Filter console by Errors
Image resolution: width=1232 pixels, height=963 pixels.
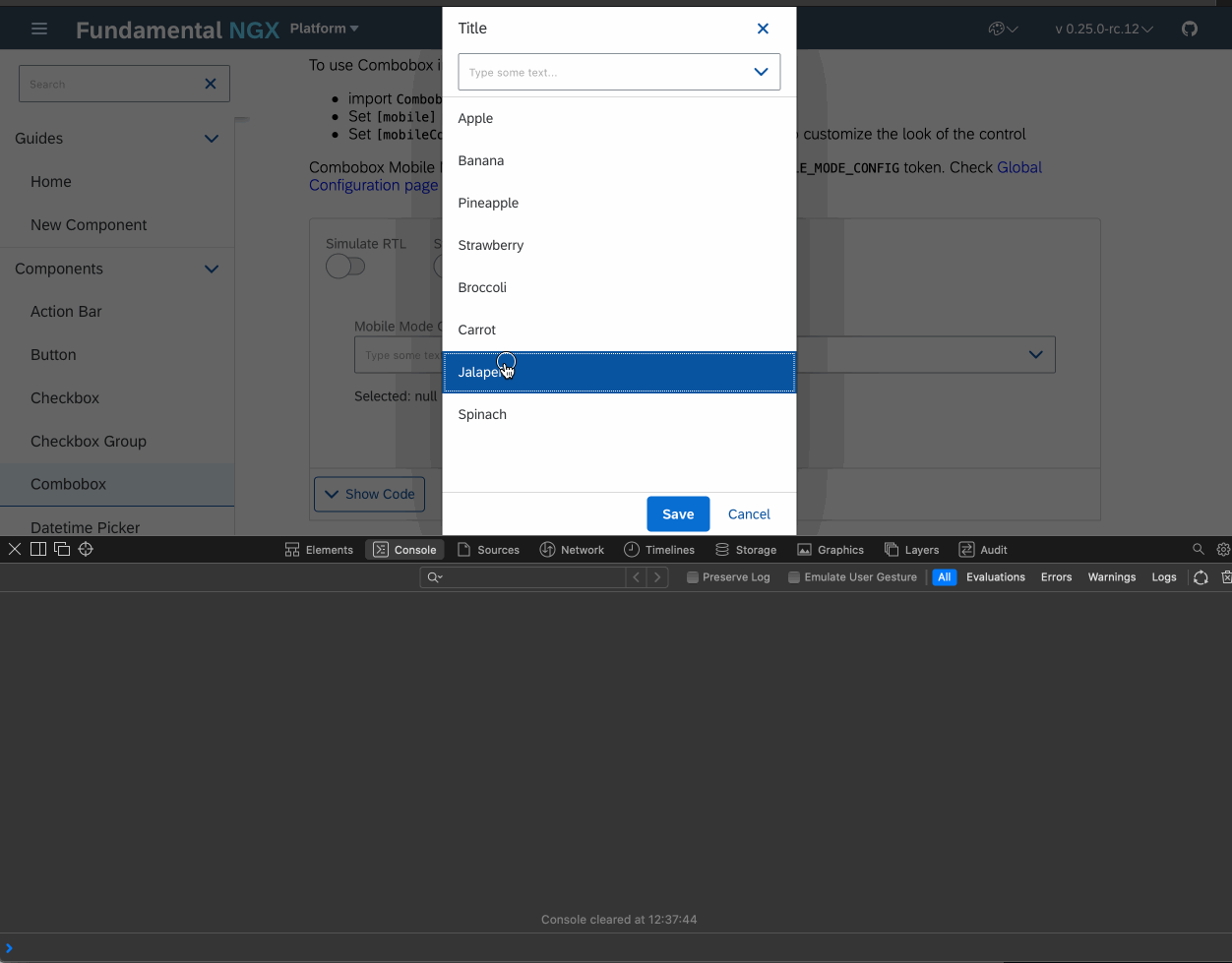coord(1056,577)
